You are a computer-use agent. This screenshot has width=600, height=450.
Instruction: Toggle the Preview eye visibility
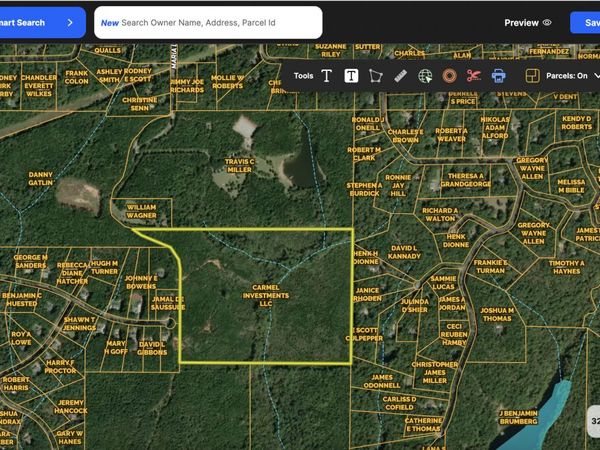[x=546, y=22]
